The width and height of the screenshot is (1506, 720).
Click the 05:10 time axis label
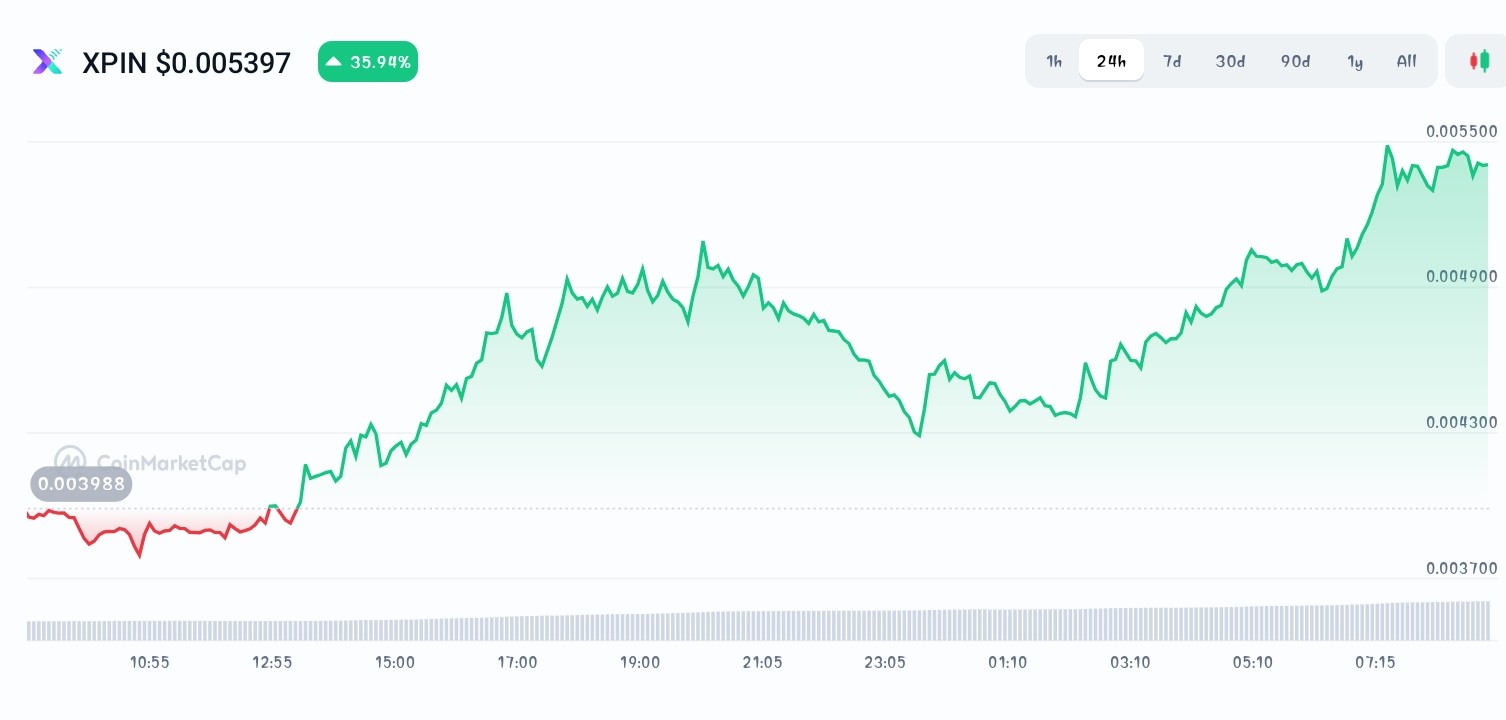1253,662
